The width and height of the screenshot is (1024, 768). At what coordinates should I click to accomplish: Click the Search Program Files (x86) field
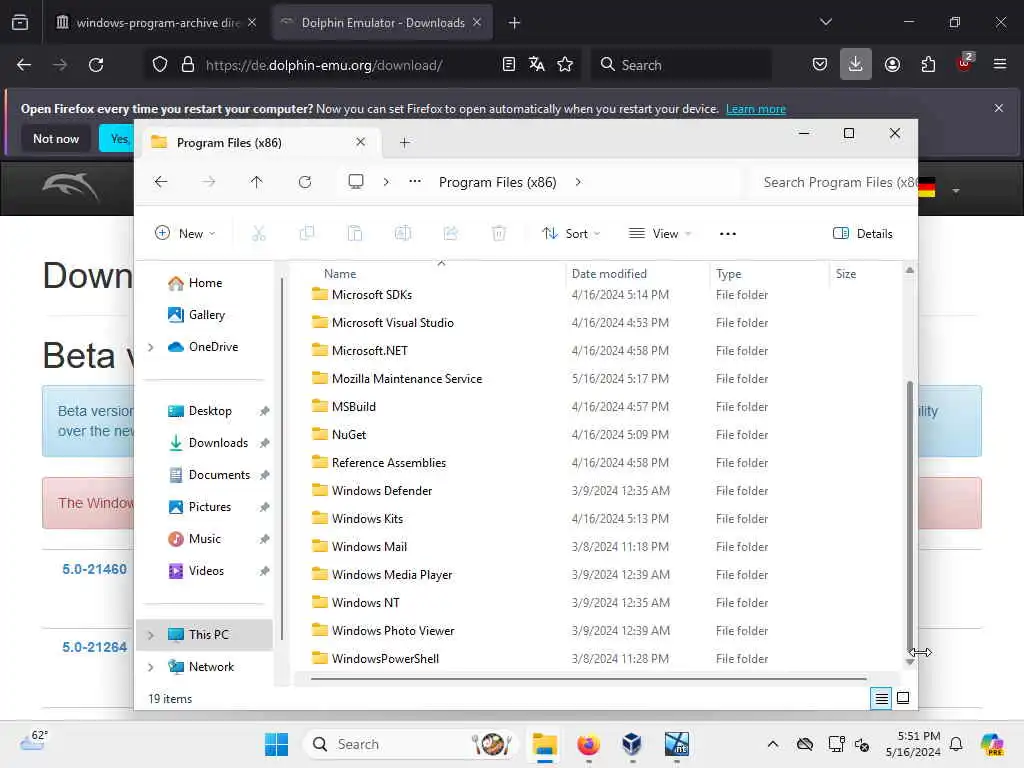[x=833, y=182]
